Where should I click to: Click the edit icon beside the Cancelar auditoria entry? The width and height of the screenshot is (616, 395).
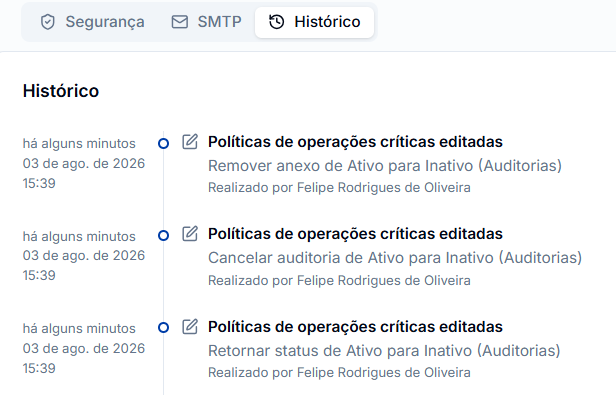(190, 234)
